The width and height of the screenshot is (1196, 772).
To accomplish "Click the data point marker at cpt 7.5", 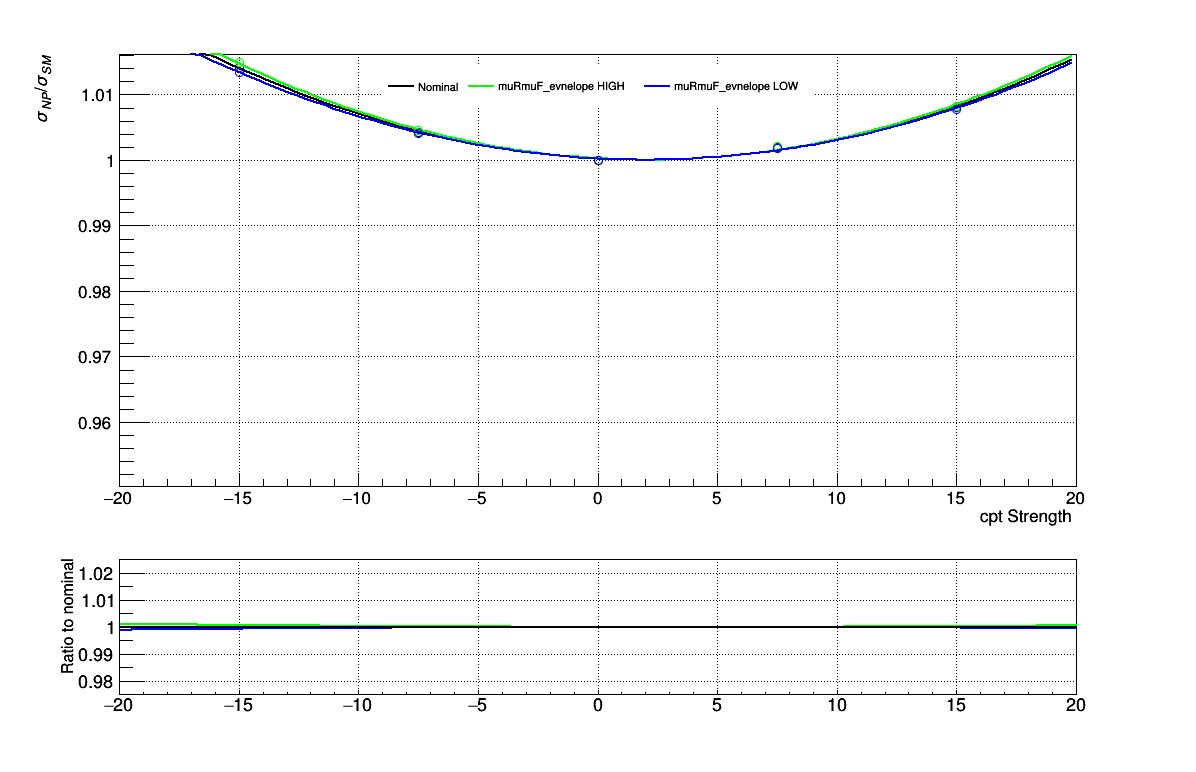I will 777,147.
